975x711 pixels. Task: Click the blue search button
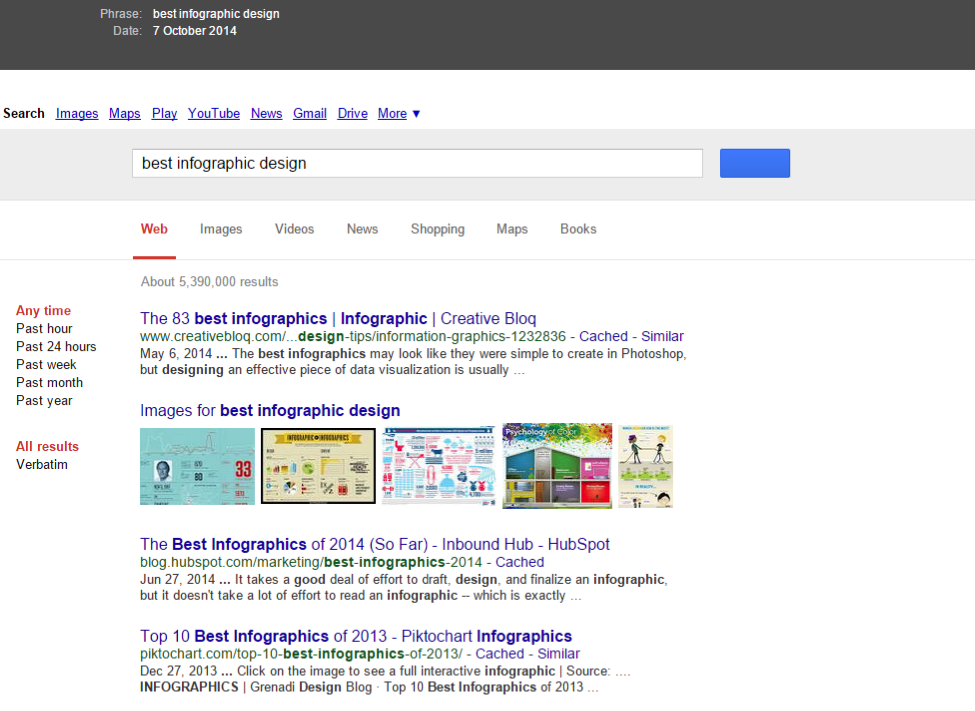coord(755,163)
